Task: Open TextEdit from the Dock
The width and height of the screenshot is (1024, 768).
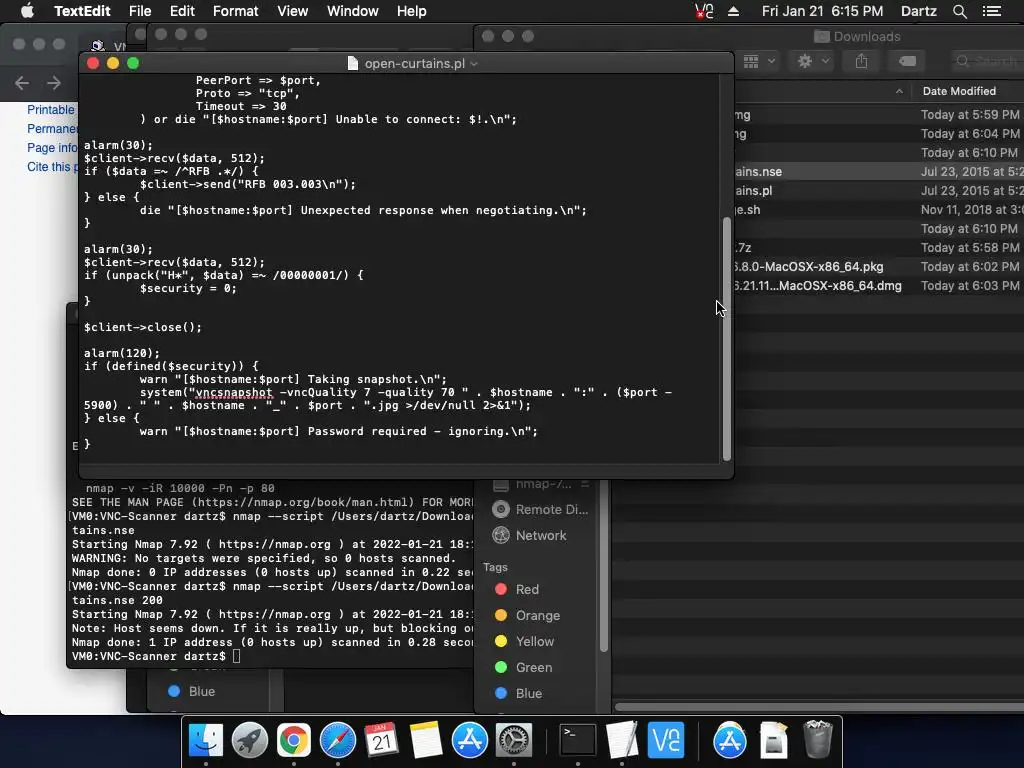Action: tap(622, 740)
